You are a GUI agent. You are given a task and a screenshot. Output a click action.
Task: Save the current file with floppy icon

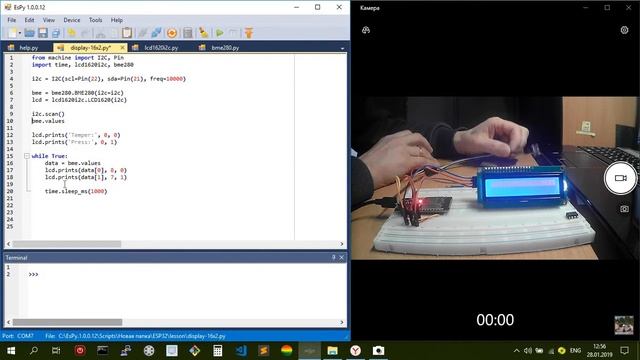click(x=43, y=33)
